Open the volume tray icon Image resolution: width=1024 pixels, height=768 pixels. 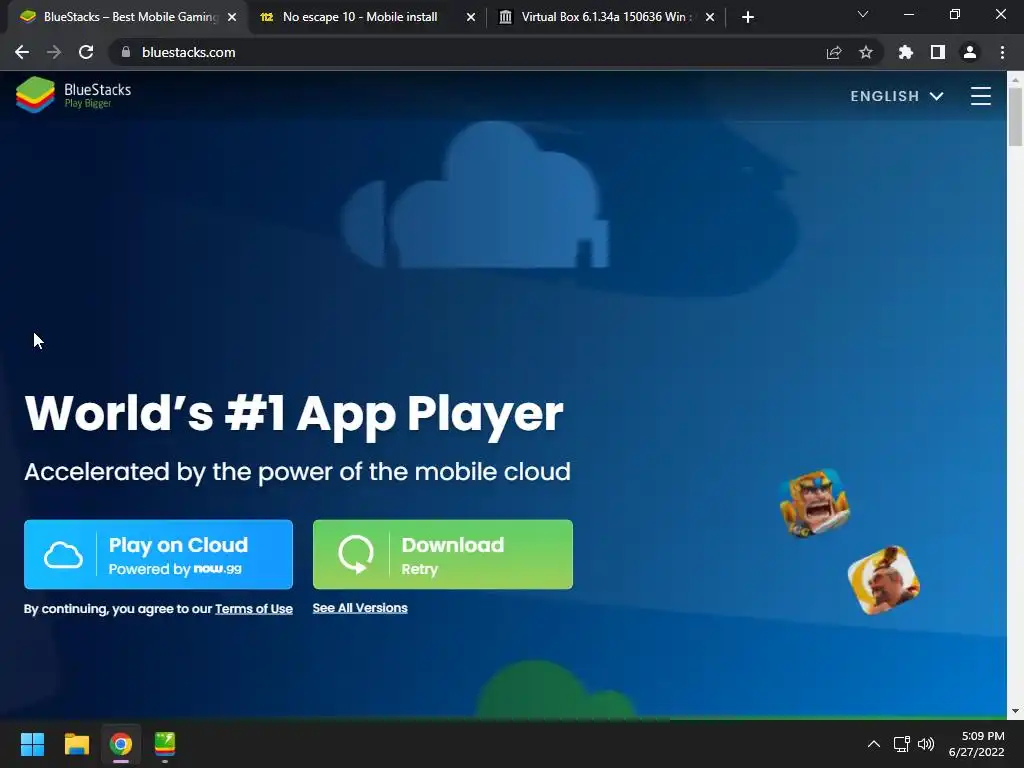(925, 744)
